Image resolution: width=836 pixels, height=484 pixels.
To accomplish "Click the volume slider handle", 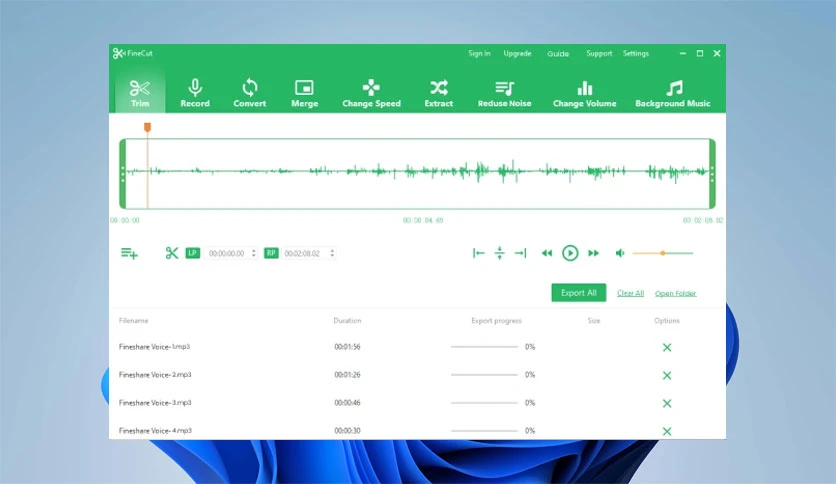I will click(x=663, y=253).
